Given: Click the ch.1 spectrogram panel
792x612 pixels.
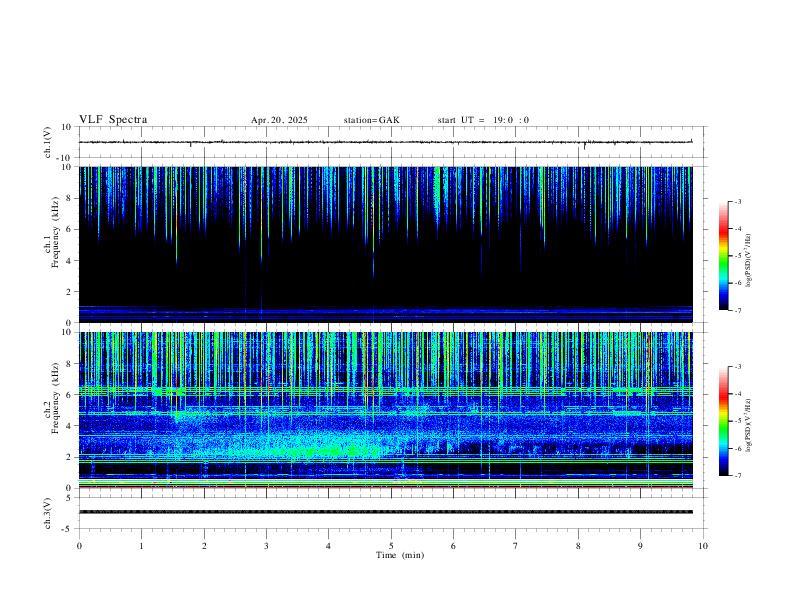Looking at the screenshot, I should (x=386, y=244).
